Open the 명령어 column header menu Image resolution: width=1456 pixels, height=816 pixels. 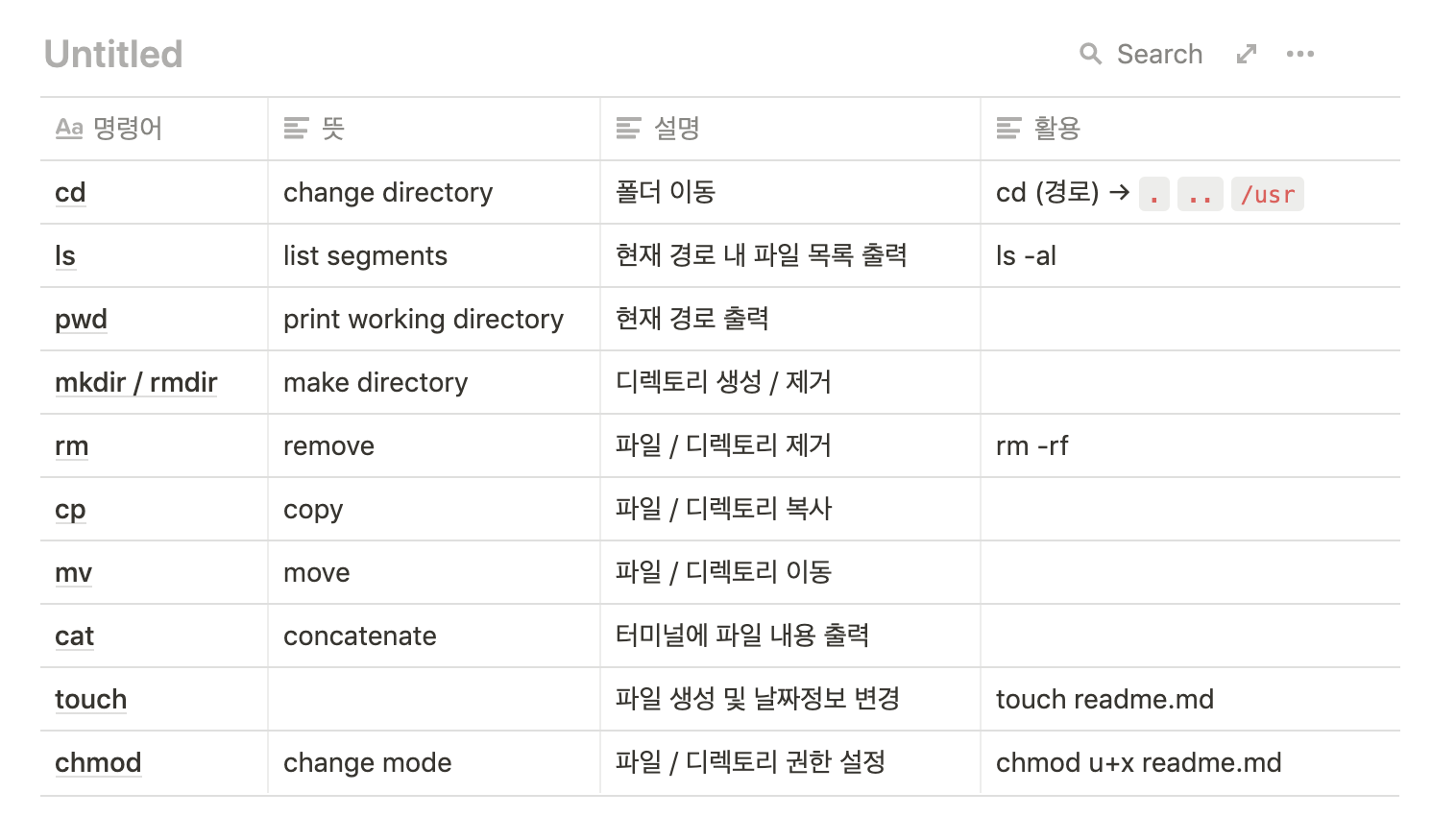(154, 129)
